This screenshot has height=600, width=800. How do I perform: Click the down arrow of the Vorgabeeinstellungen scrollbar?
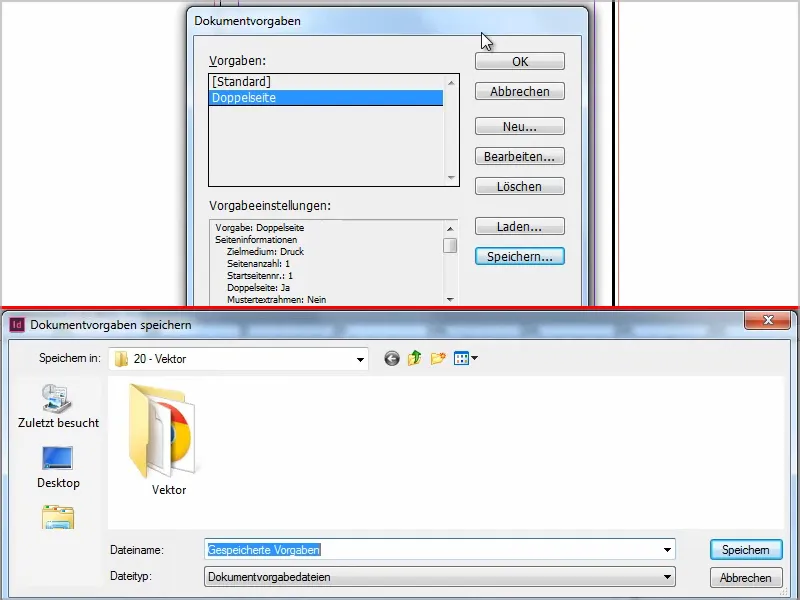click(450, 299)
